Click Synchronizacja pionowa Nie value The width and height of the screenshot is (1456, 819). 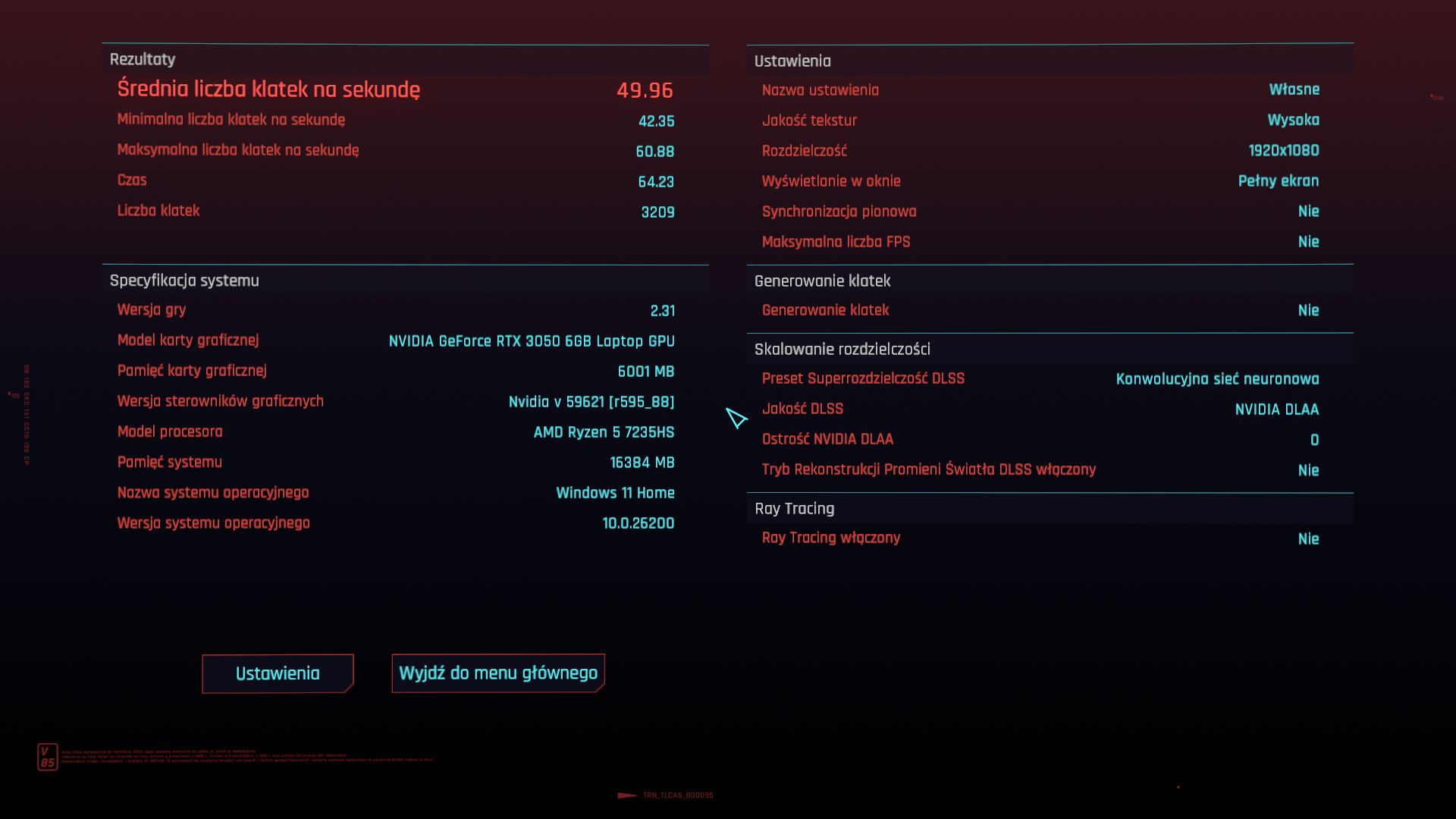[x=1308, y=212]
